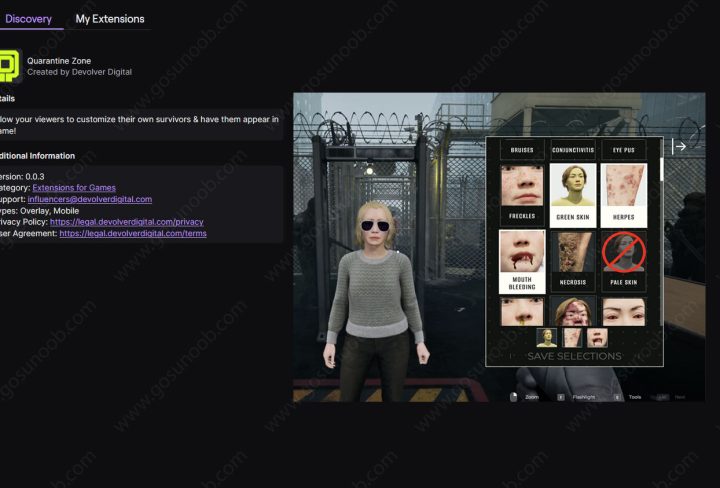
Task: Click the mouse Zoom hint icon
Action: 514,397
